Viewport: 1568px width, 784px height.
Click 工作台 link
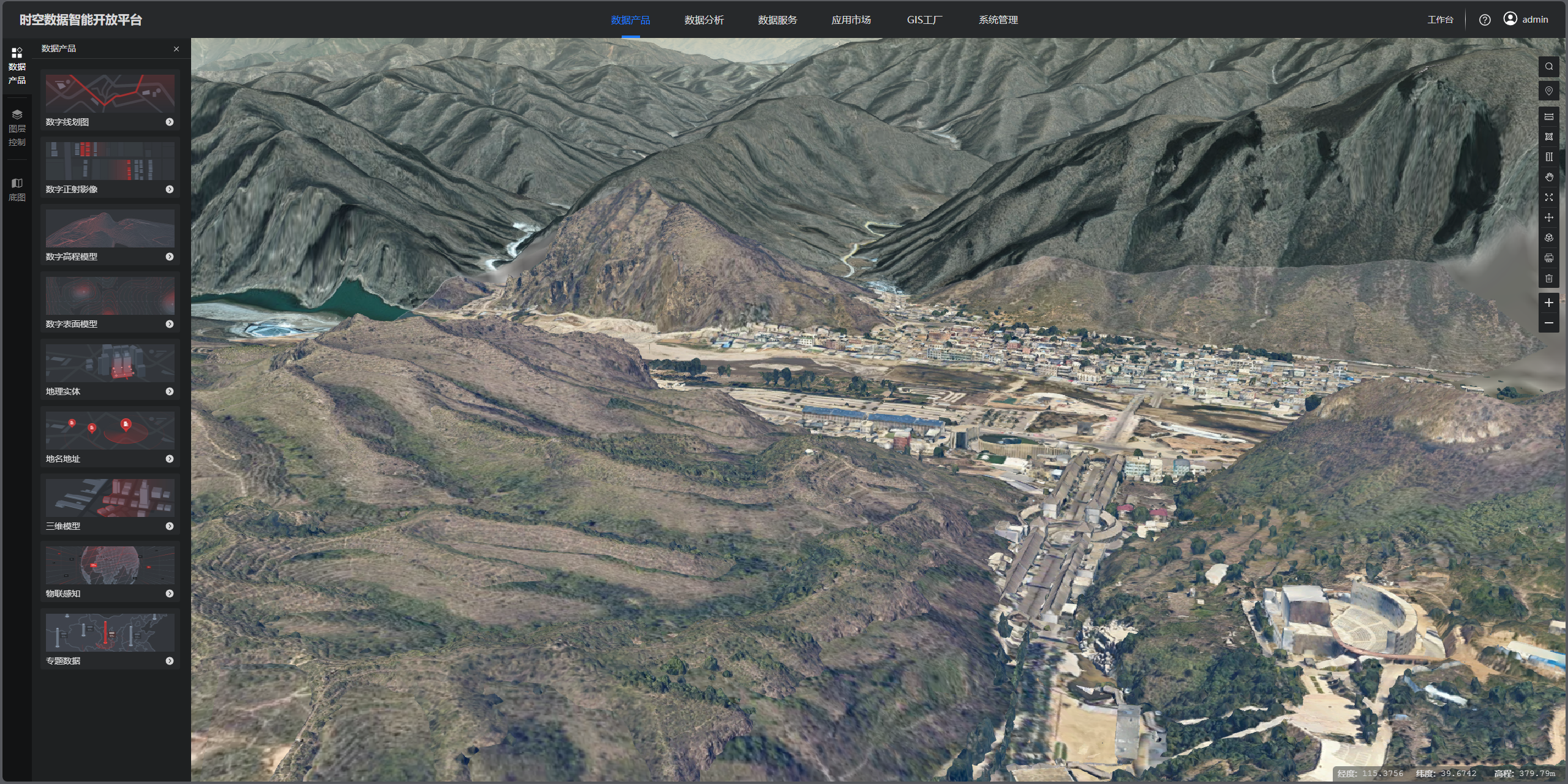(1440, 20)
